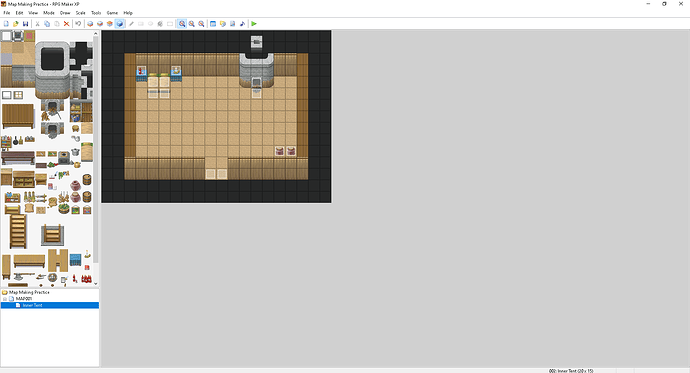690x373 pixels.
Task: Pick the pink carpet autotile
Action: (29, 36)
